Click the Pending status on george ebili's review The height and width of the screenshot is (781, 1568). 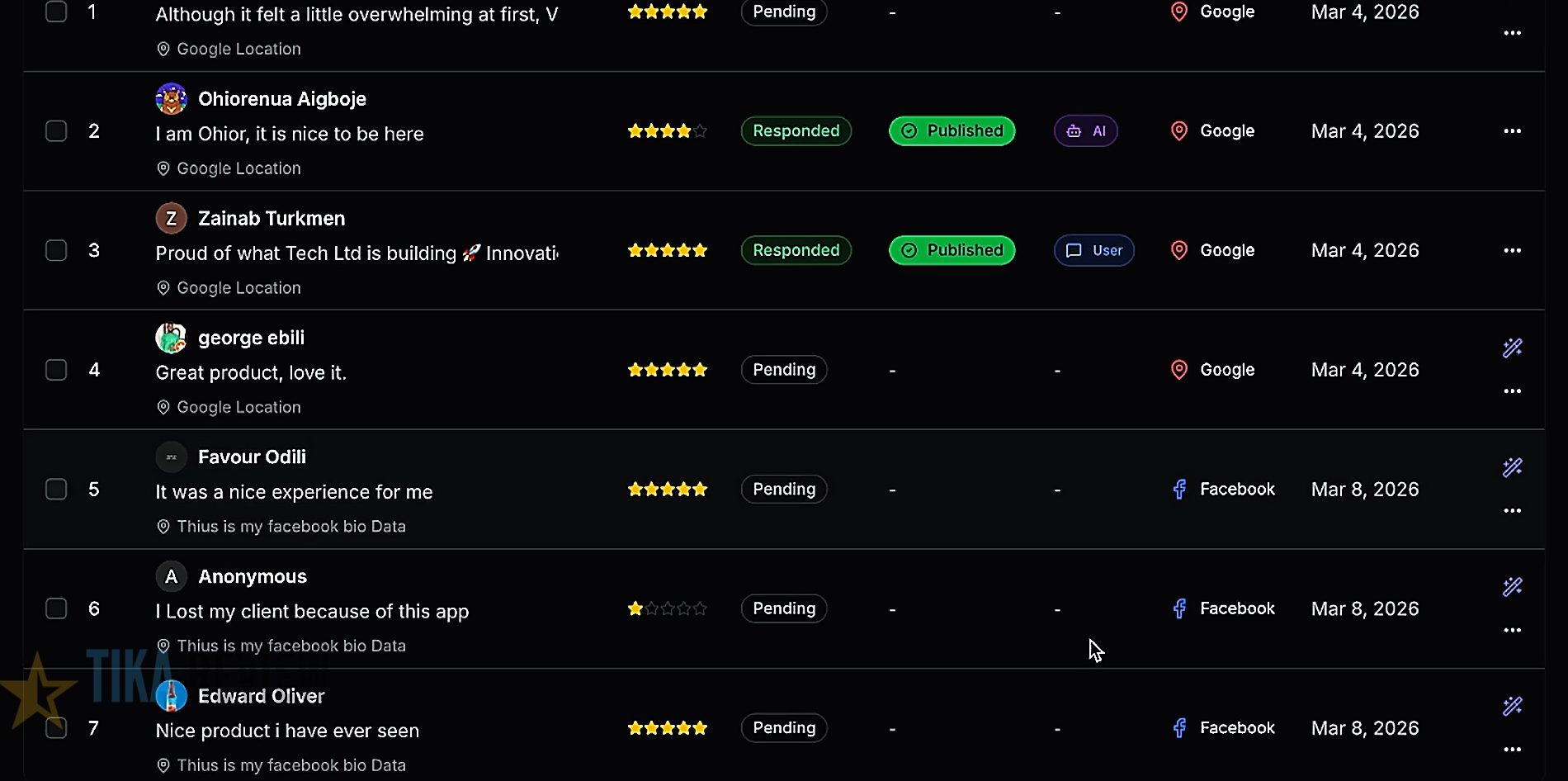point(783,370)
